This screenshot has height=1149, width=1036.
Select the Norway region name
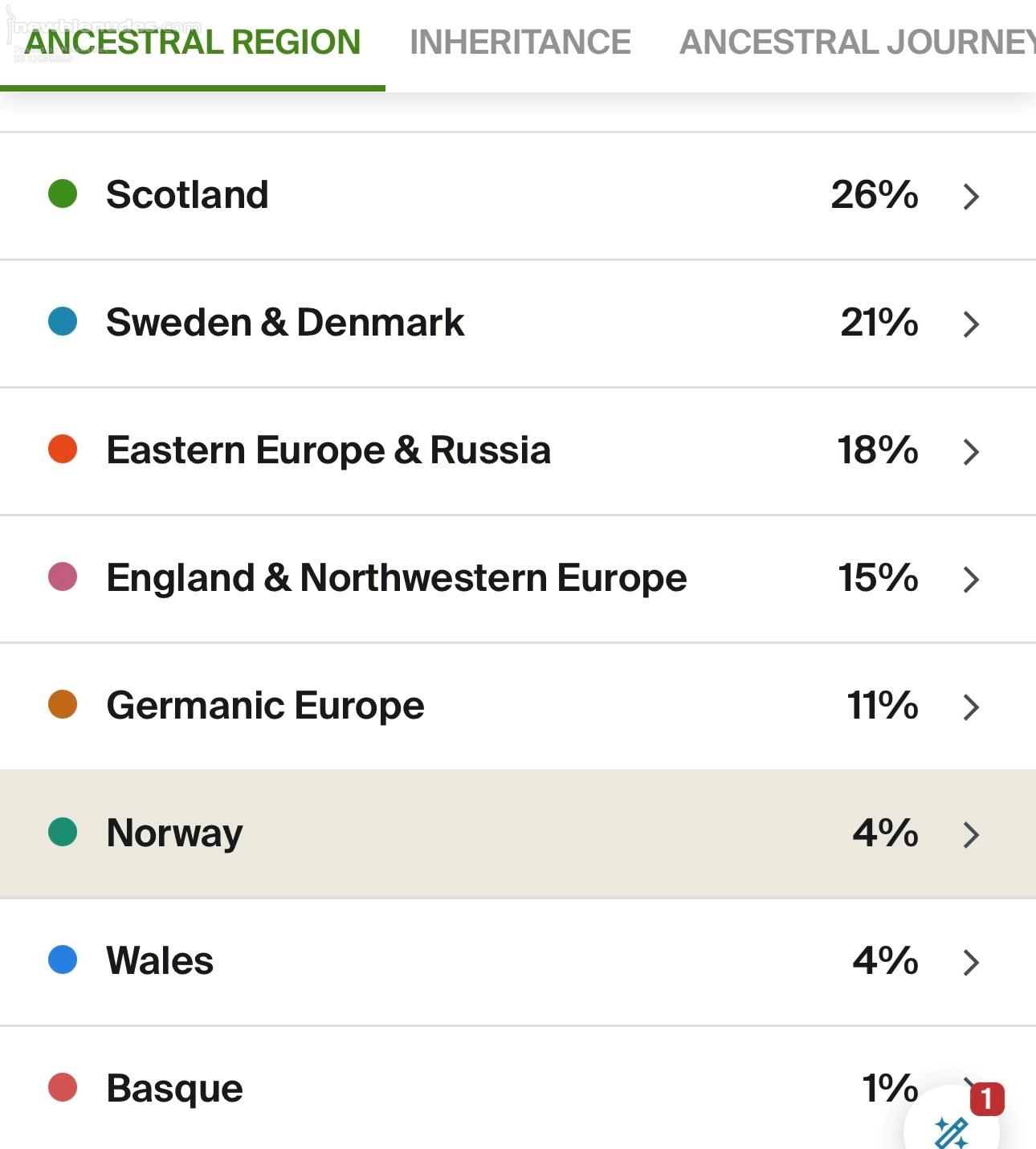coord(174,833)
